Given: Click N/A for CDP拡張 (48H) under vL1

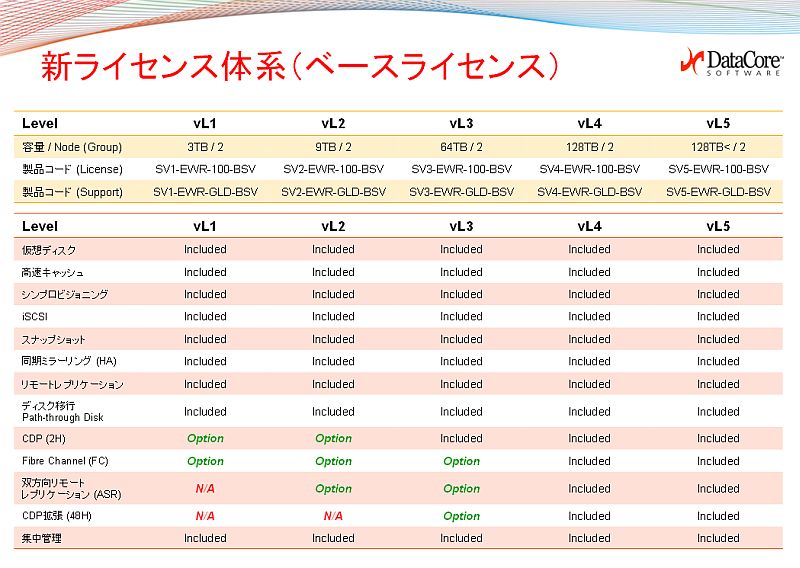Looking at the screenshot, I should click(x=205, y=516).
